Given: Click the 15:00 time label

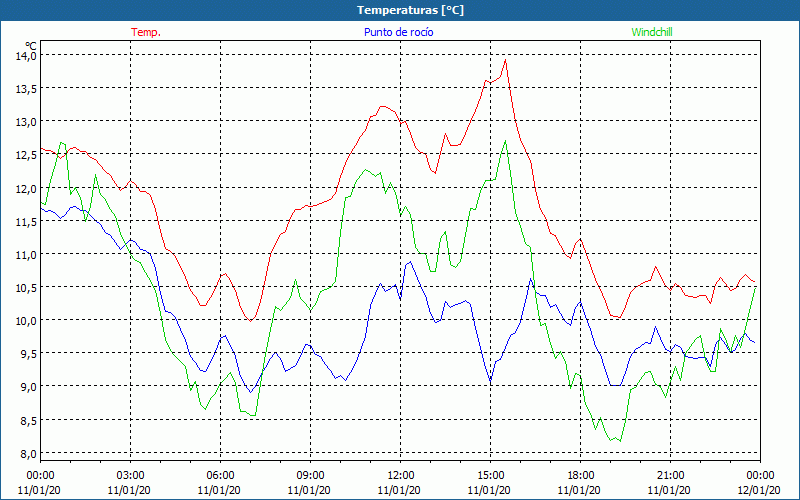Looking at the screenshot, I should pos(490,476).
